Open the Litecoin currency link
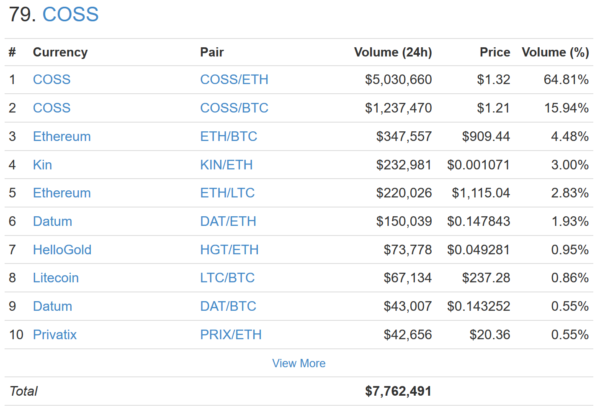This screenshot has width=600, height=412. tap(56, 278)
